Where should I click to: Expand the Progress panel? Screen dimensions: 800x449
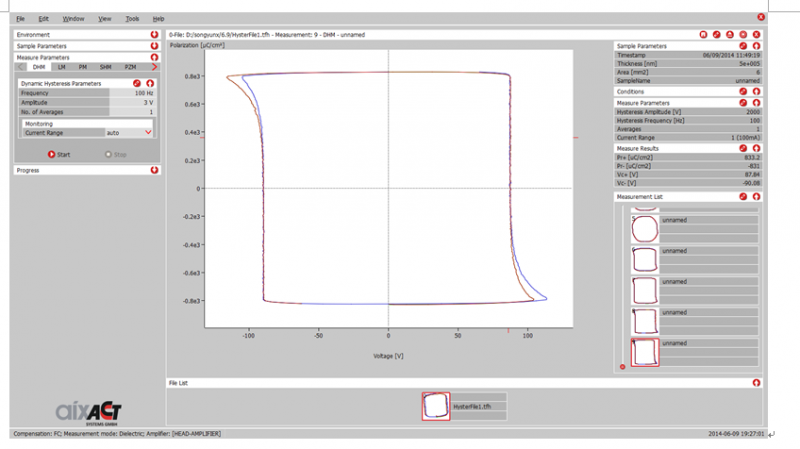point(154,170)
